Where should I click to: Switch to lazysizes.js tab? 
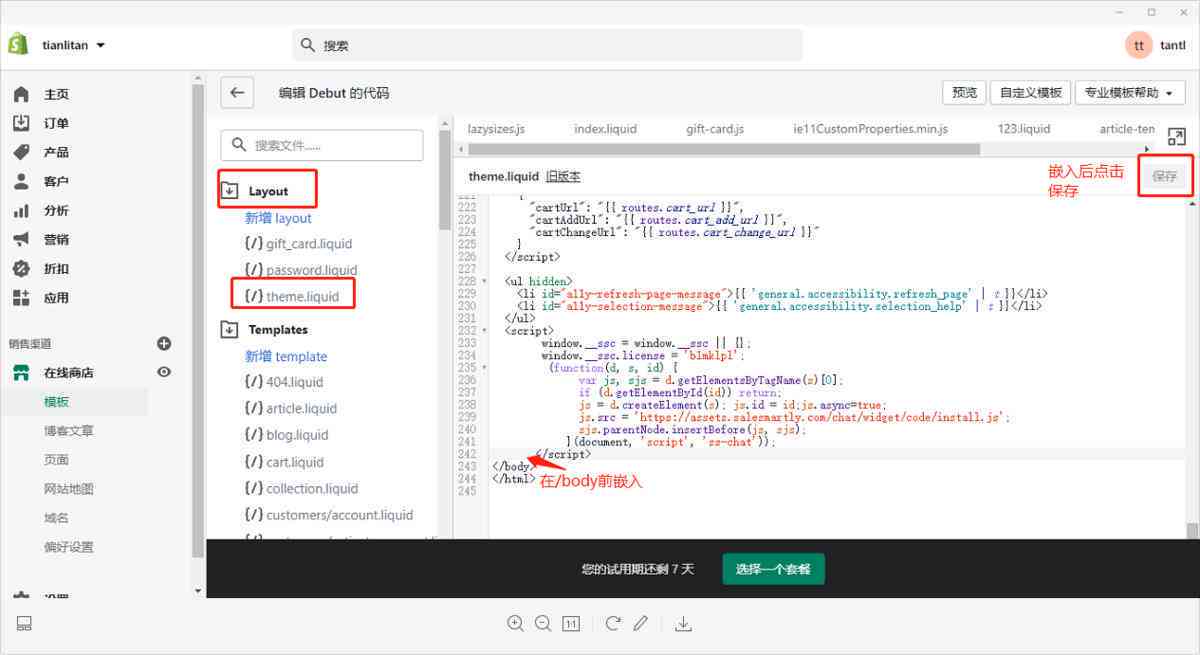(x=496, y=129)
